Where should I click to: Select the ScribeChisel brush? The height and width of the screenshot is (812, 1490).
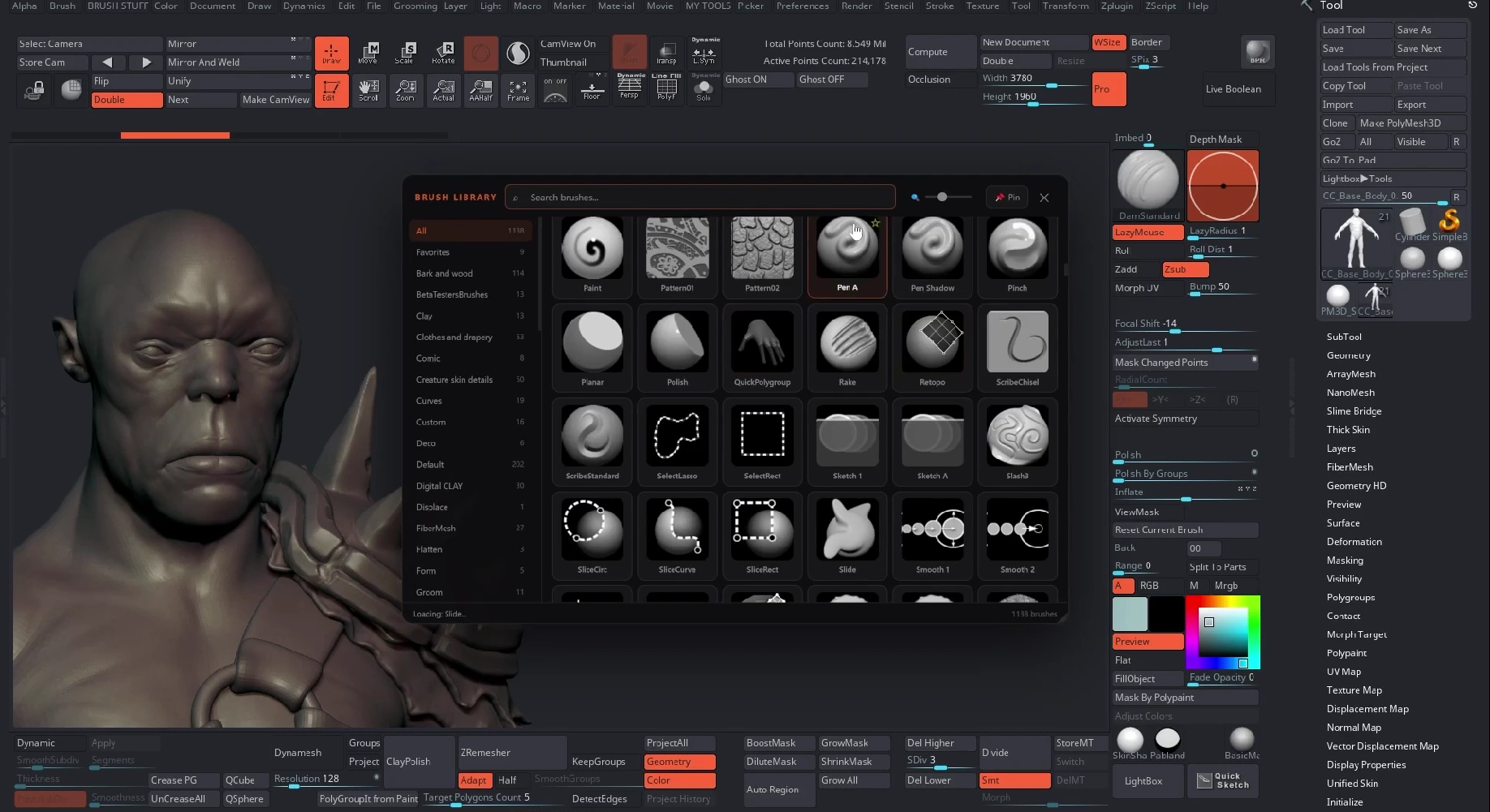tap(1017, 348)
